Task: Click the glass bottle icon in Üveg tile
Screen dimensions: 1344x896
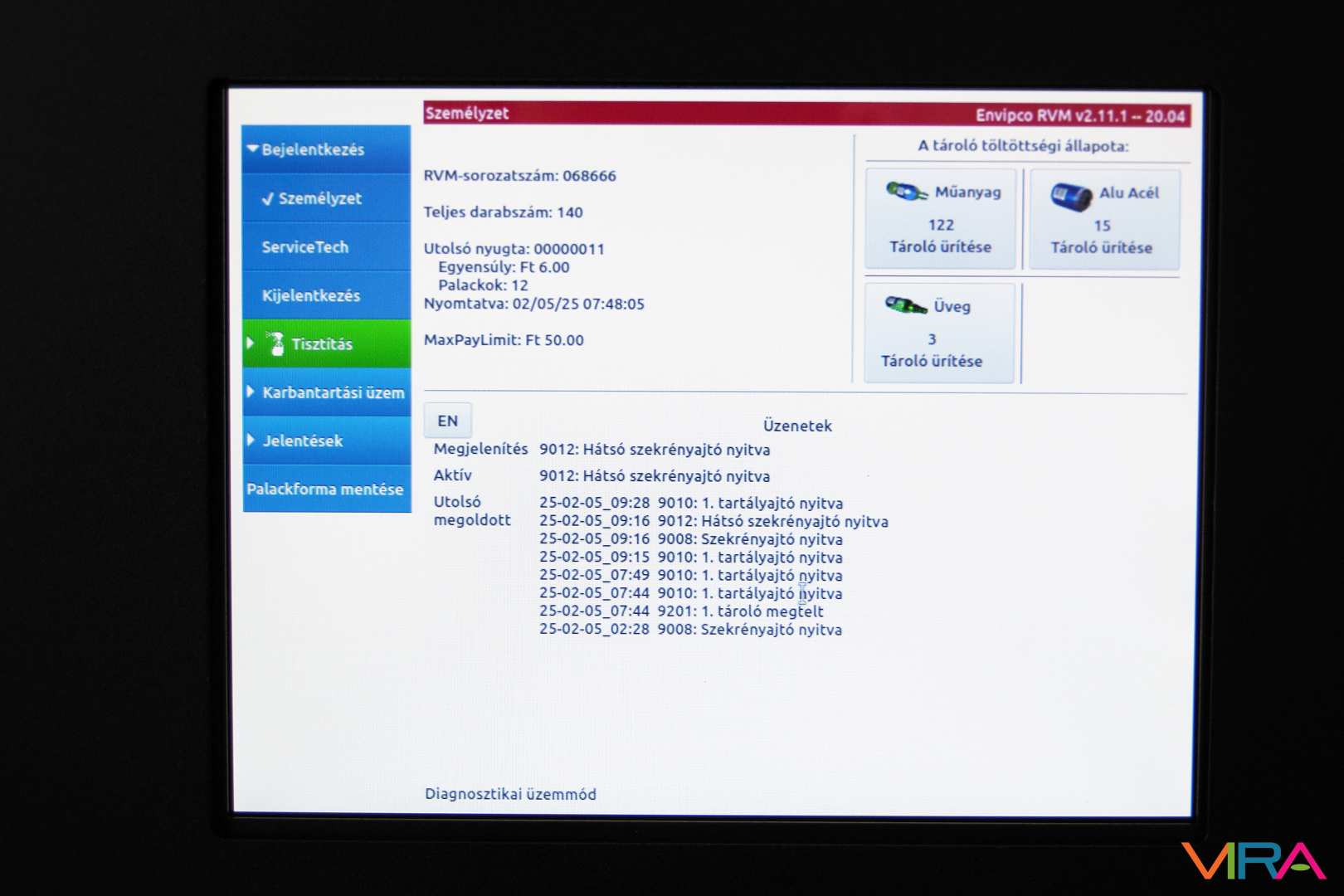Action: [x=905, y=305]
